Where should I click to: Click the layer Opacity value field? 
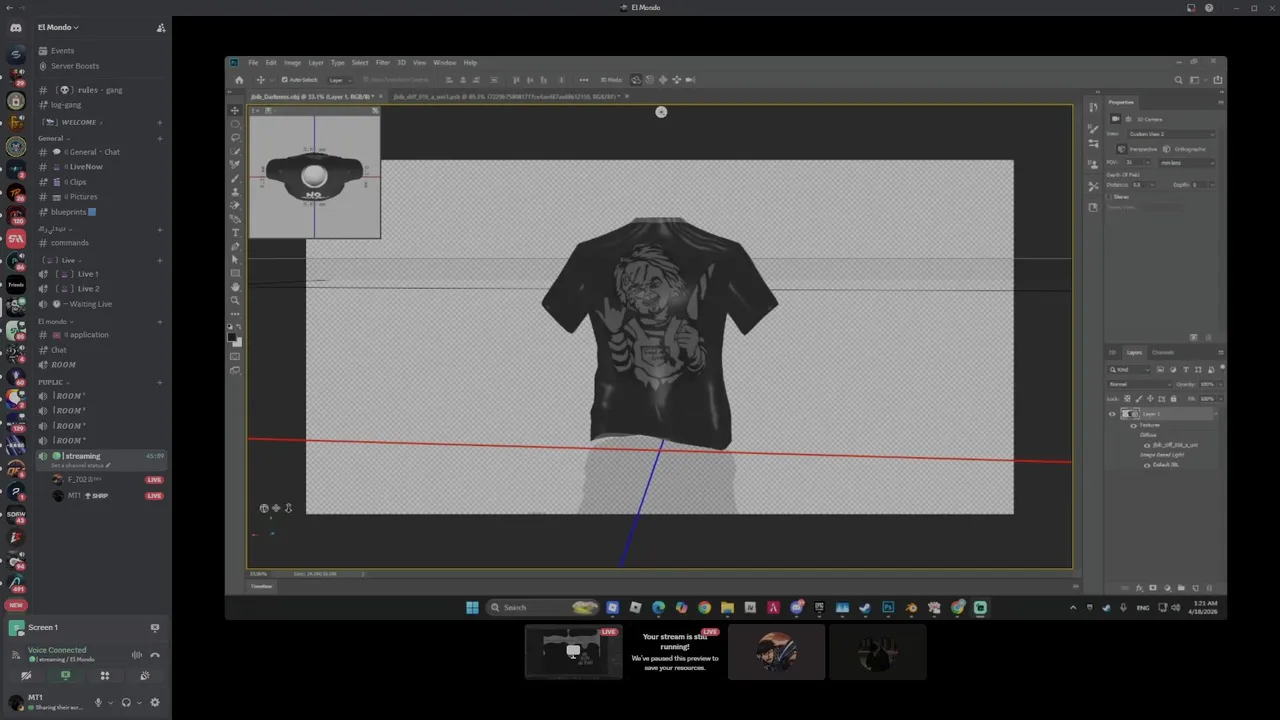click(x=1207, y=384)
